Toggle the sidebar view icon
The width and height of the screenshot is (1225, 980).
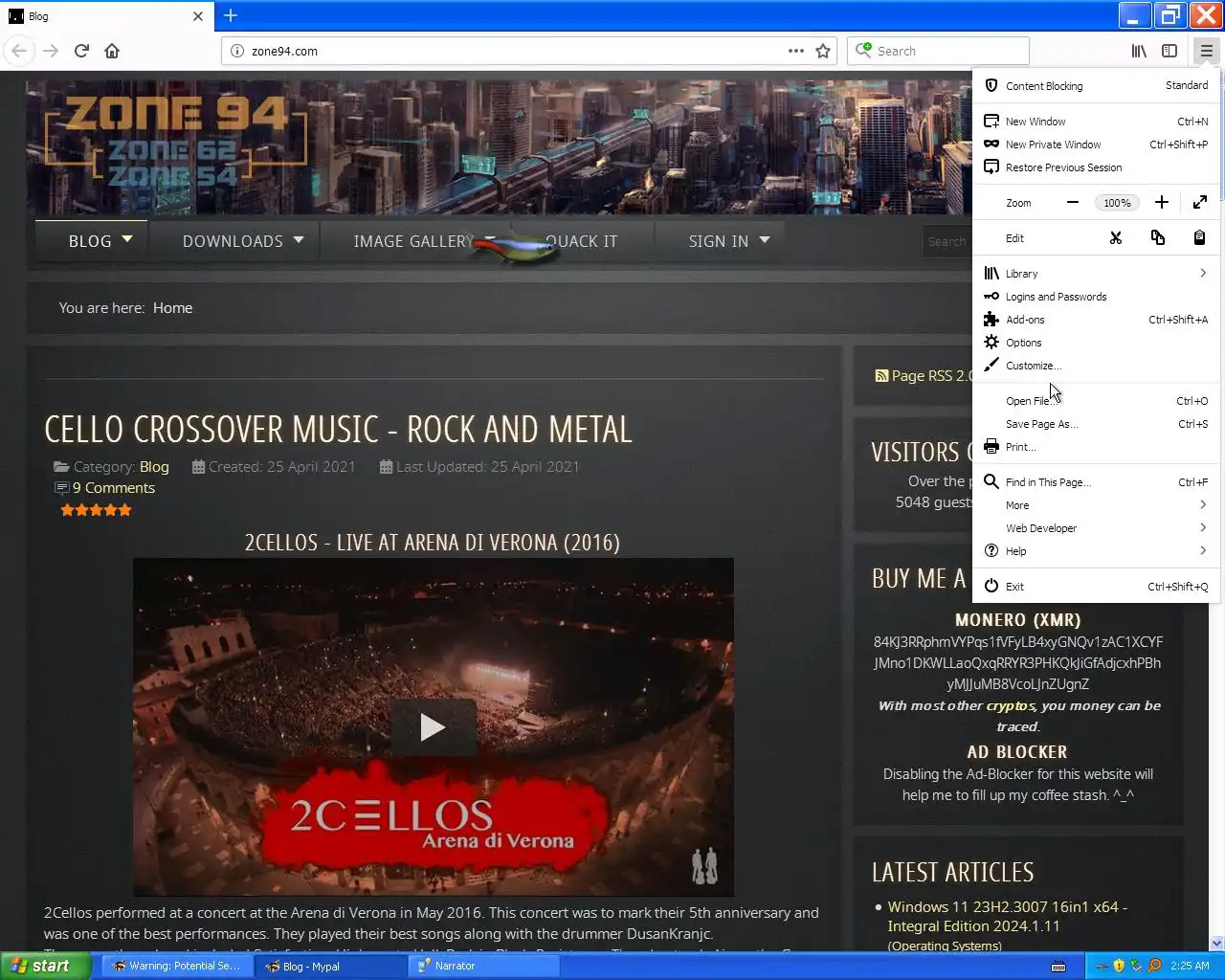[x=1169, y=51]
